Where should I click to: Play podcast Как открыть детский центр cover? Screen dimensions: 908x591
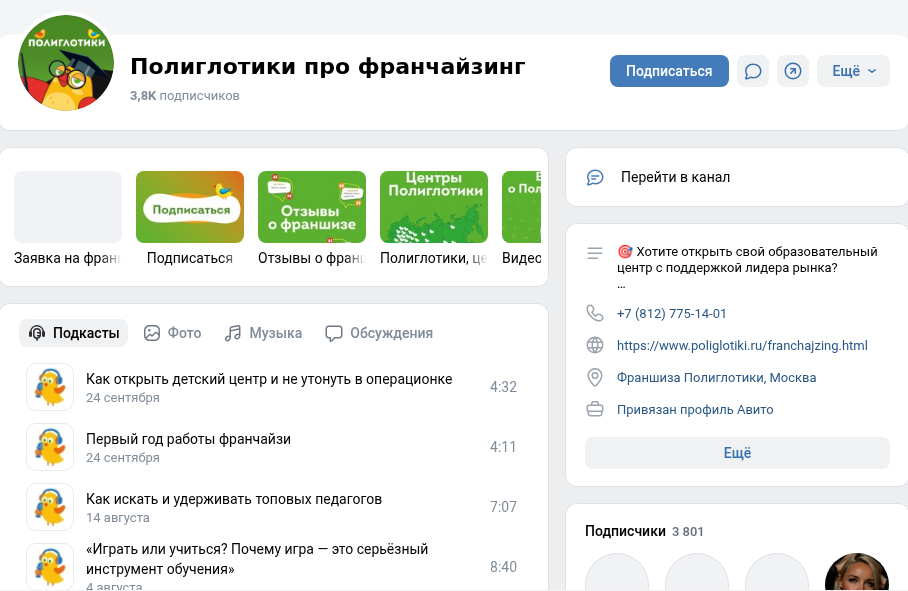point(50,387)
